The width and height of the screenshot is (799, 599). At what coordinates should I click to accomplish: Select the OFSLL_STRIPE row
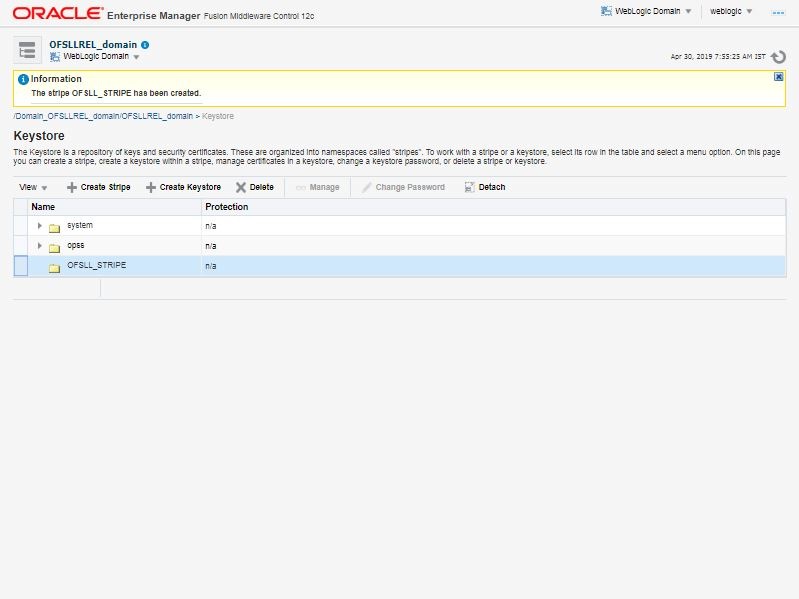(x=400, y=266)
